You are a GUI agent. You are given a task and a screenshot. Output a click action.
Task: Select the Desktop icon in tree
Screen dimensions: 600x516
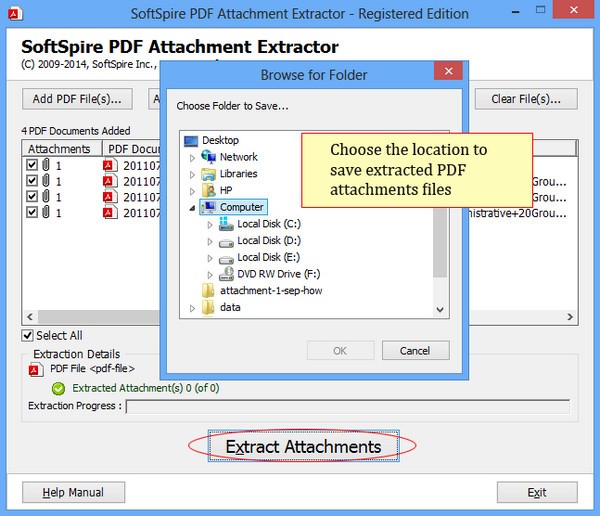(191, 140)
